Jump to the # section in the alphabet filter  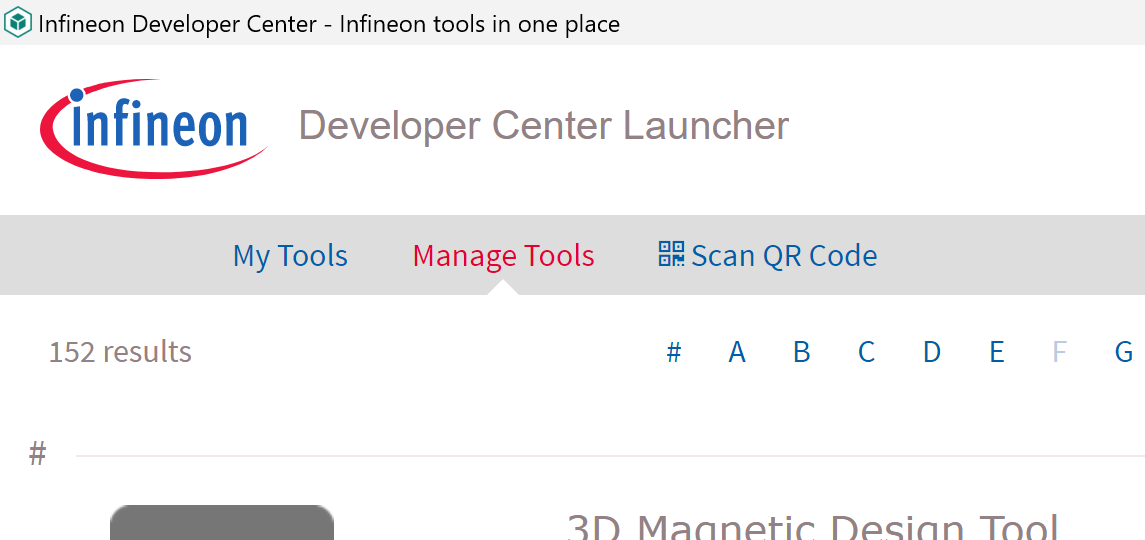click(x=674, y=352)
